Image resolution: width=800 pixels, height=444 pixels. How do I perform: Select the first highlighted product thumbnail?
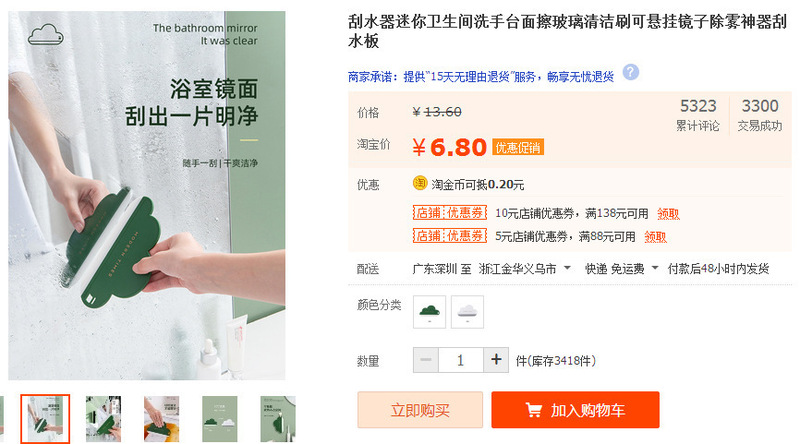(45, 419)
